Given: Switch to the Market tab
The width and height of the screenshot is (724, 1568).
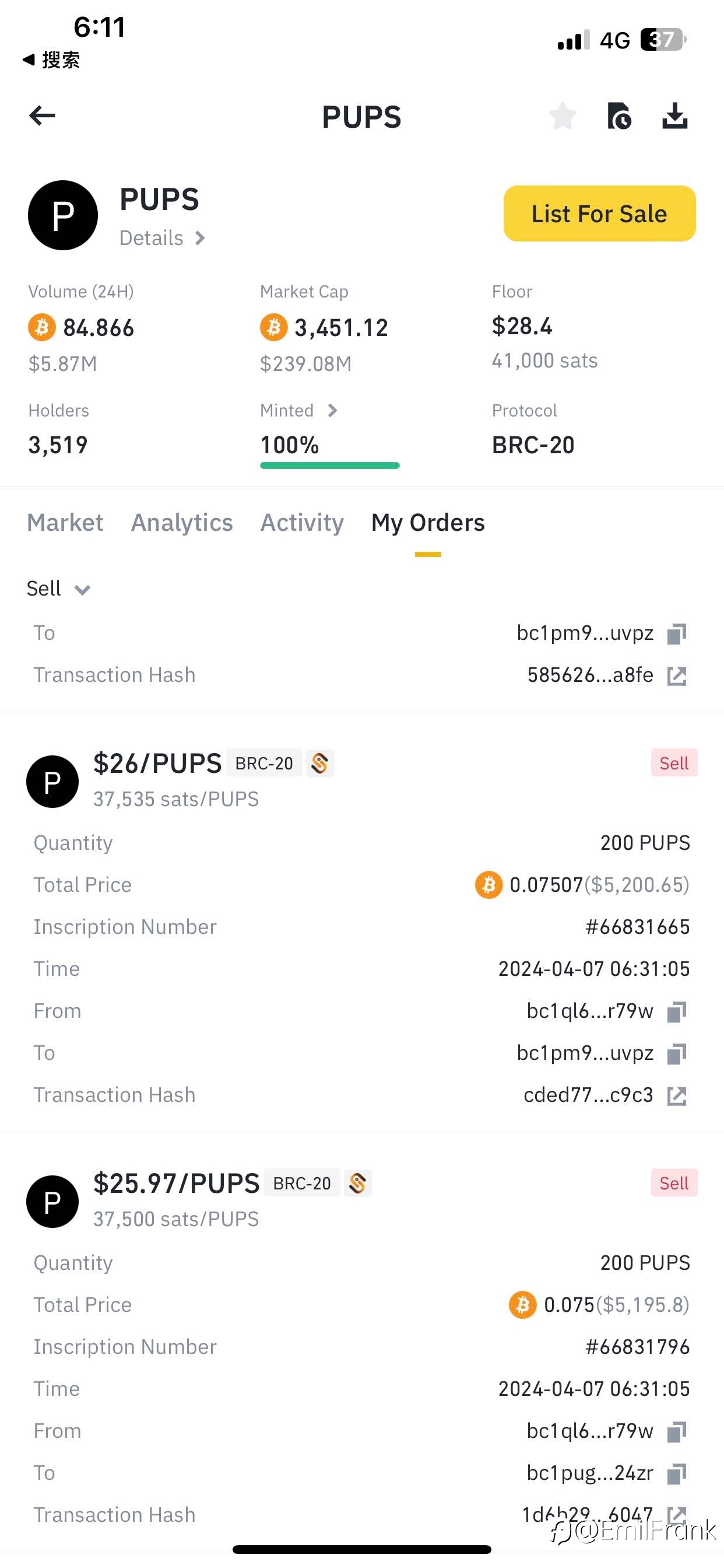Looking at the screenshot, I should [x=65, y=522].
